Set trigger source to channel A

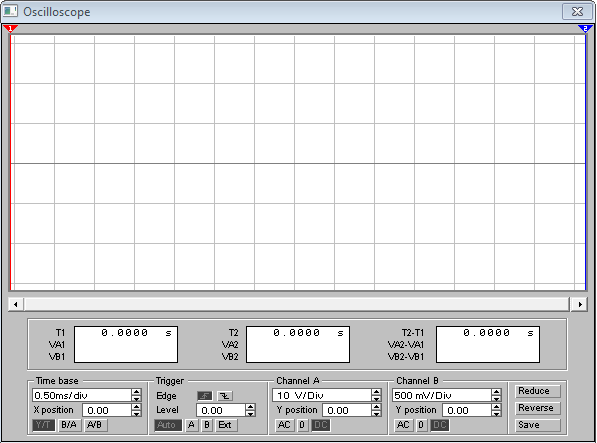point(192,425)
